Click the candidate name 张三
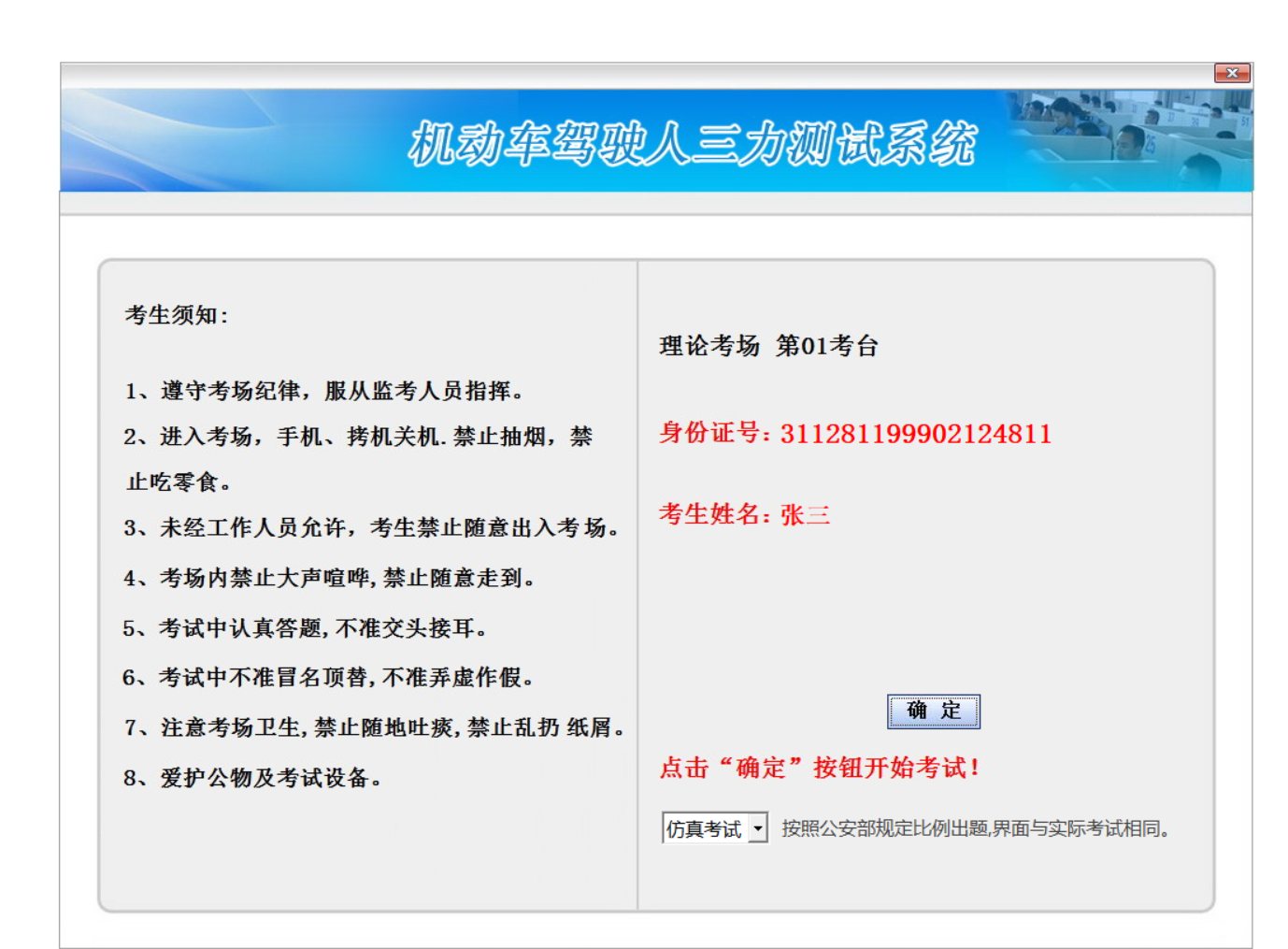The height and width of the screenshot is (949, 1288). point(805,514)
